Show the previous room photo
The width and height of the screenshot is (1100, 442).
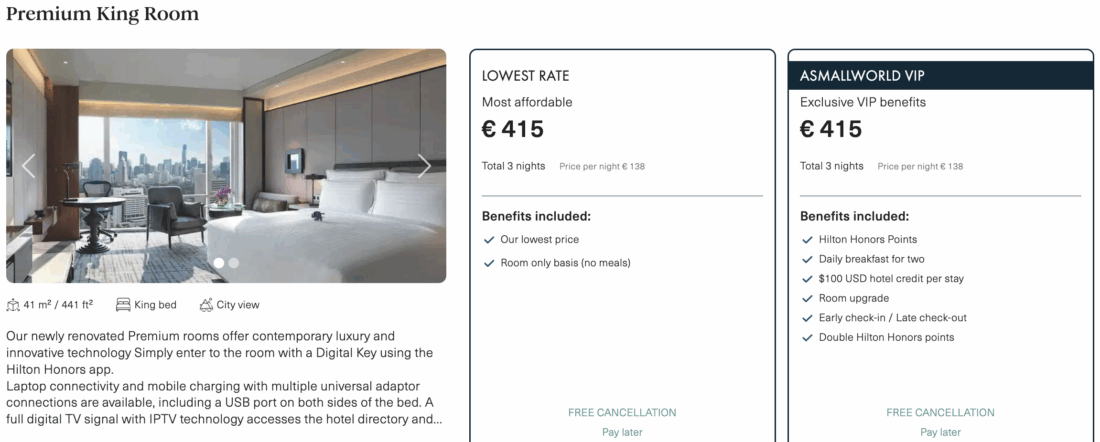(x=28, y=166)
